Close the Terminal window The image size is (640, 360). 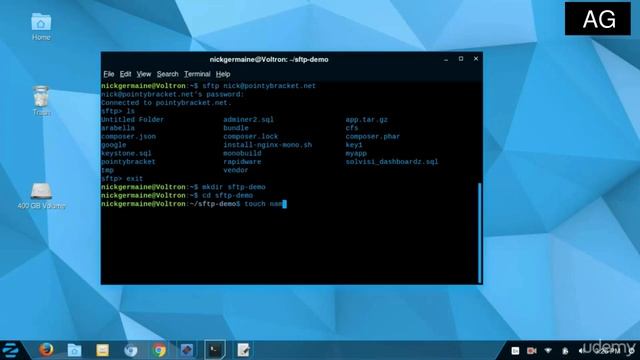pyautogui.click(x=476, y=59)
